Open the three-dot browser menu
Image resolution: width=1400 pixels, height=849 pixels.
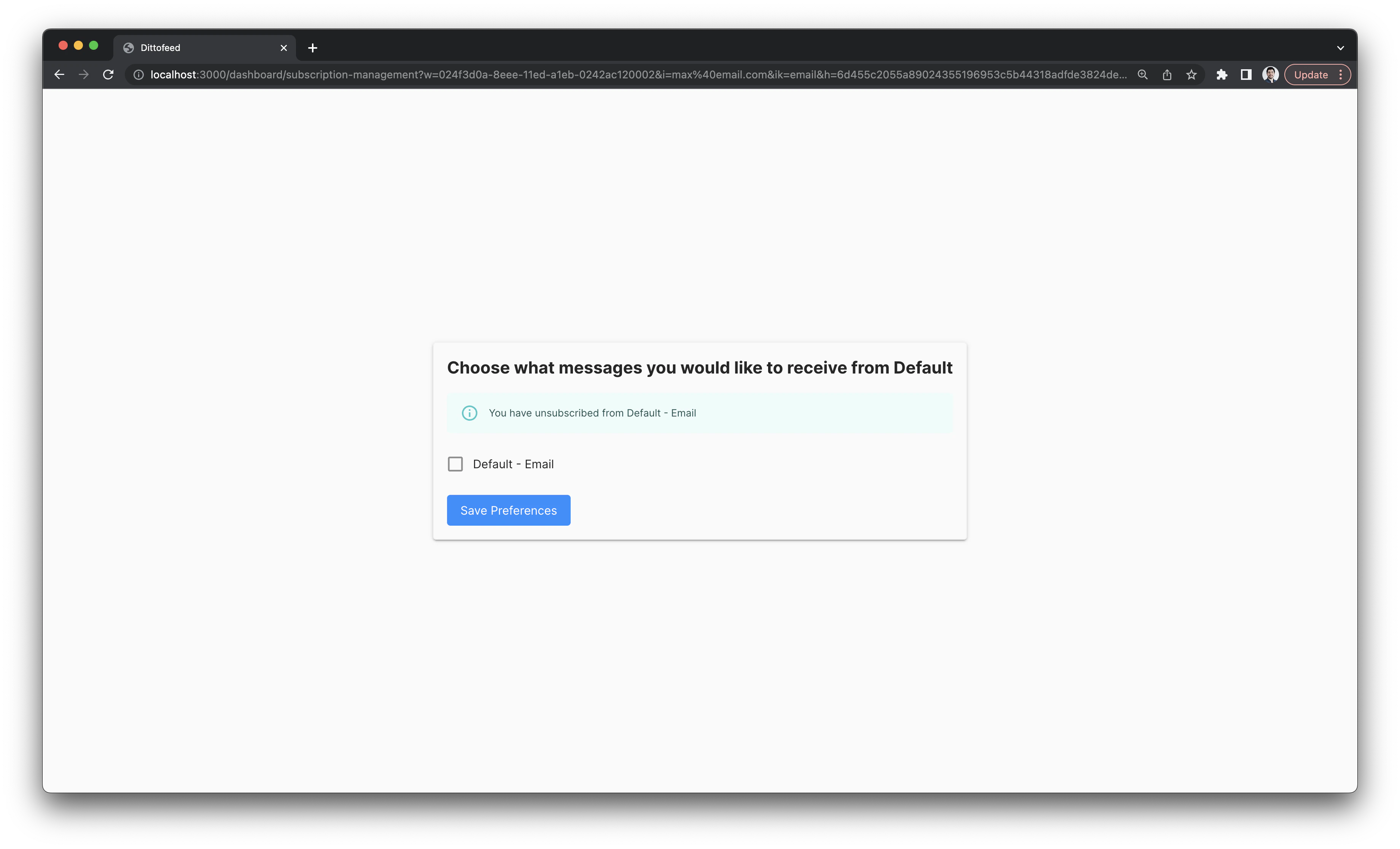coord(1341,75)
